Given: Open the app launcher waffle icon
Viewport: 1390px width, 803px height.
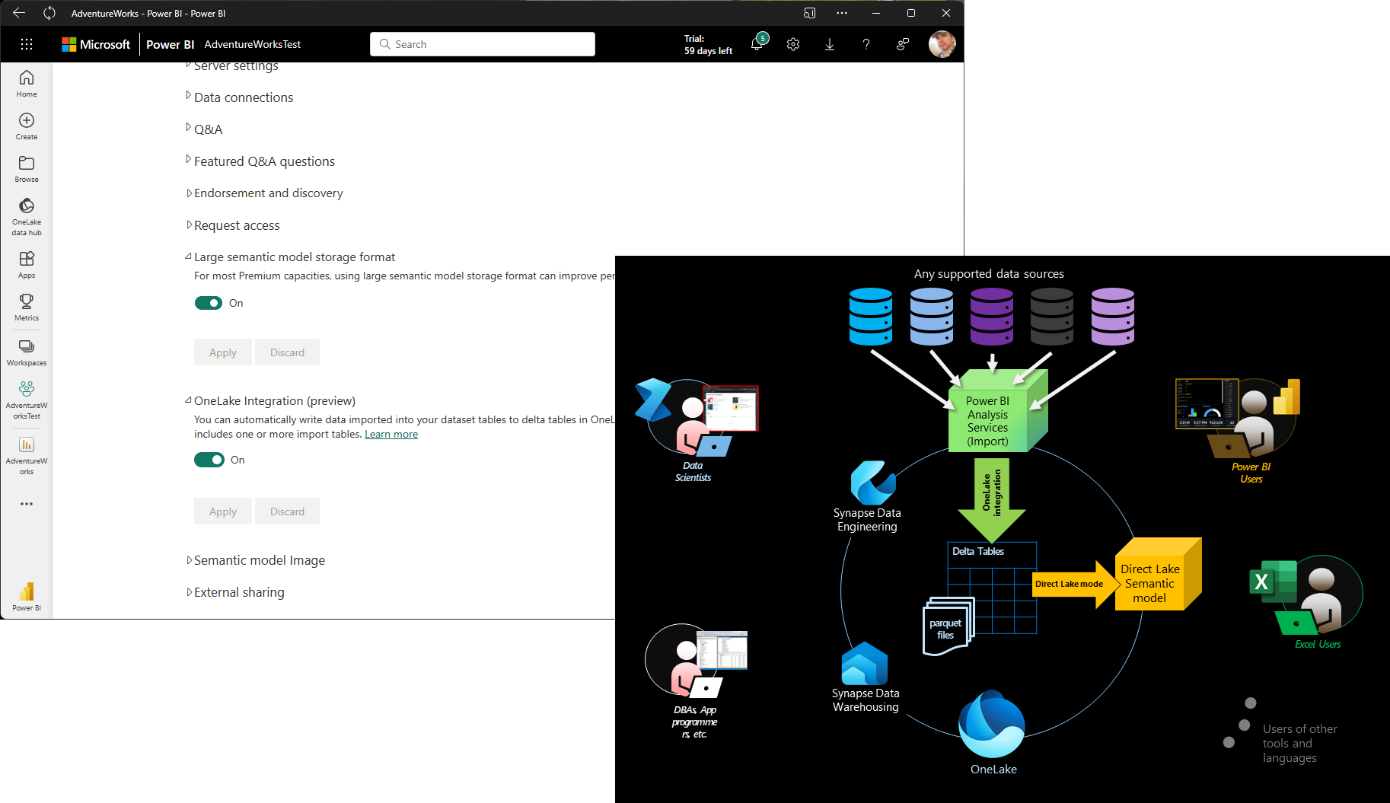Looking at the screenshot, I should tap(27, 44).
